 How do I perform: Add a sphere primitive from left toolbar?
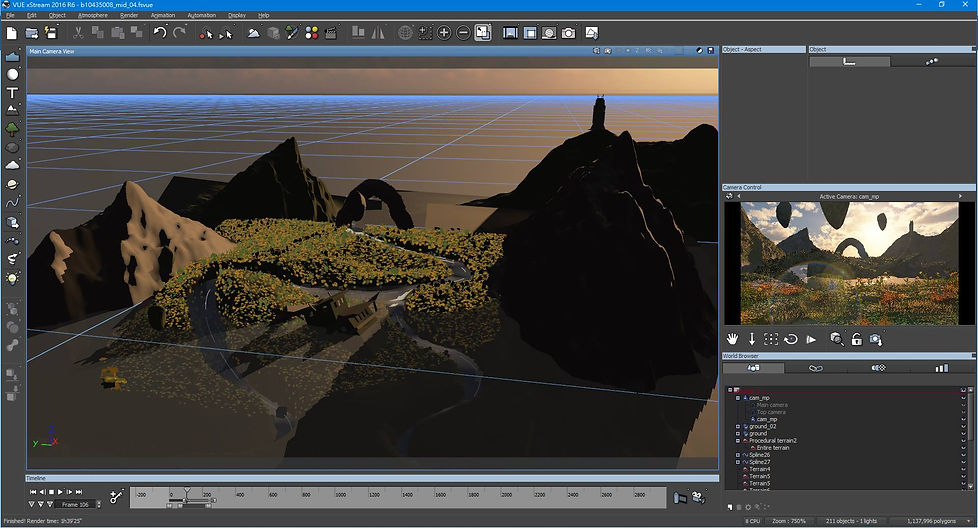[x=12, y=74]
